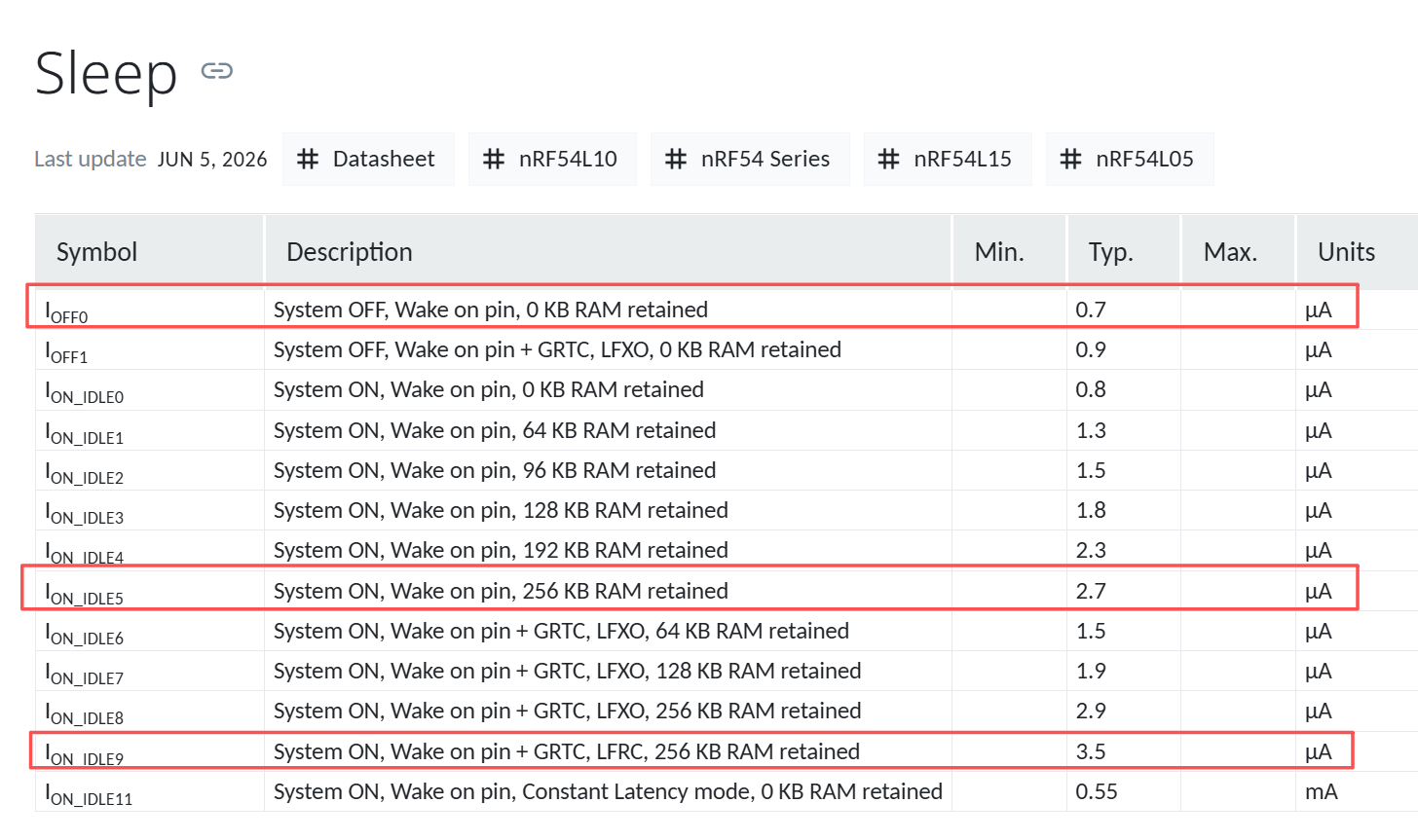Click the last update date JUN 5, 2026
The width and height of the screenshot is (1418, 840).
pyautogui.click(x=212, y=160)
